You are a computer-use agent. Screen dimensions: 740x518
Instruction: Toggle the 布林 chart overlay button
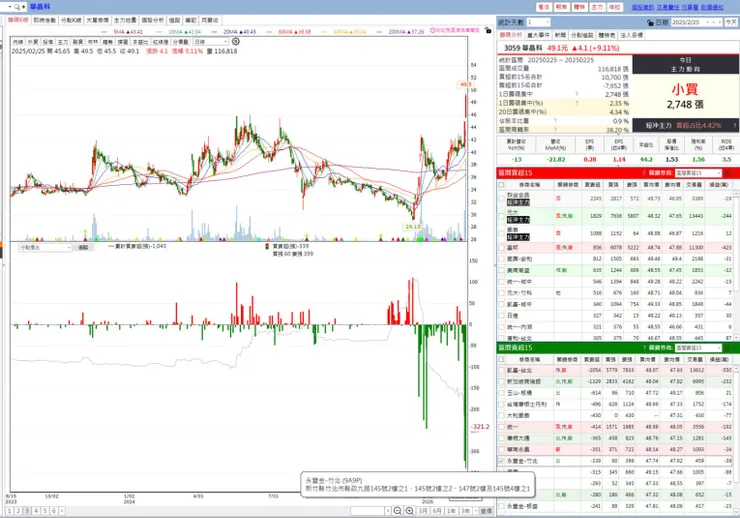click(x=92, y=42)
